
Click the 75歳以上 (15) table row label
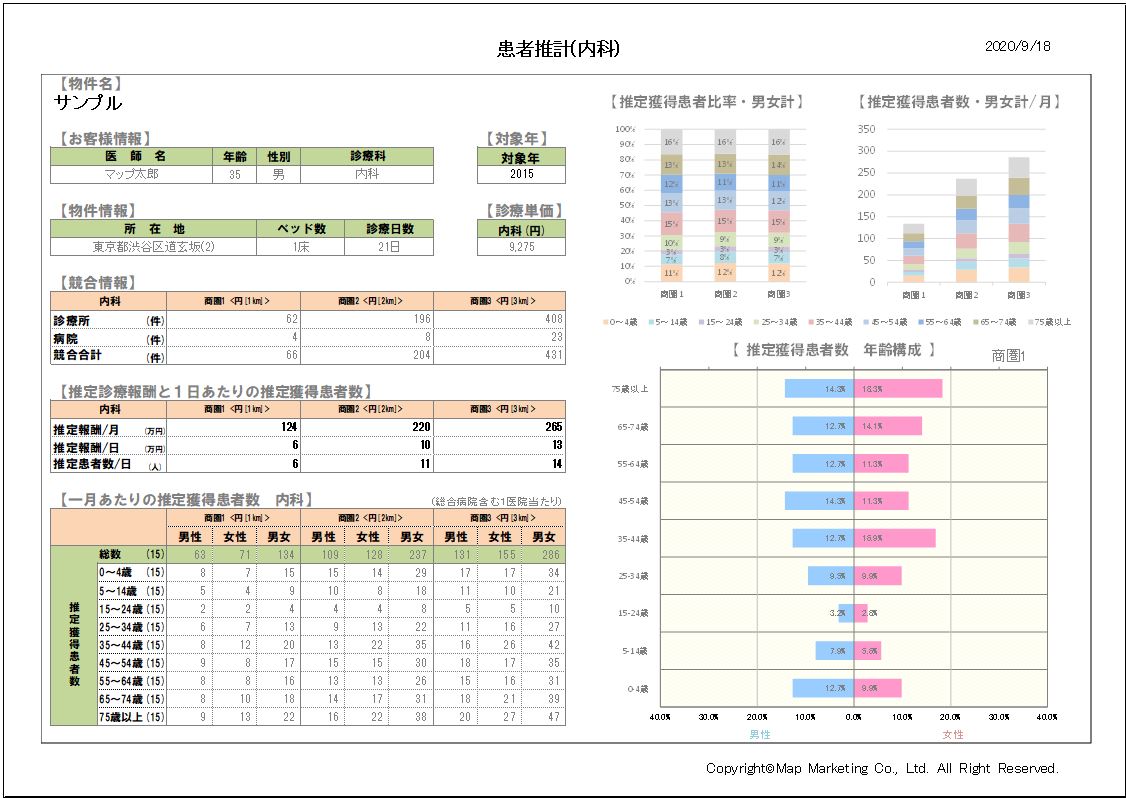pyautogui.click(x=131, y=717)
